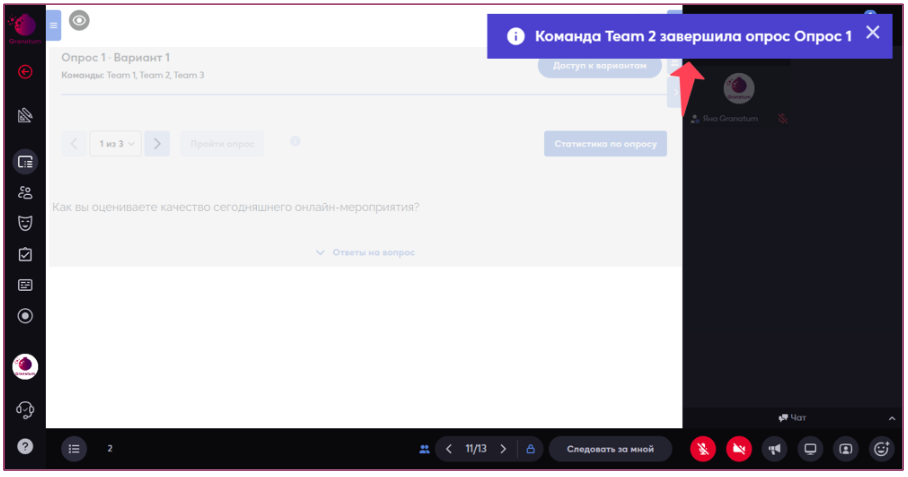
Task: Toggle the eye visibility icon
Action: pos(79,21)
